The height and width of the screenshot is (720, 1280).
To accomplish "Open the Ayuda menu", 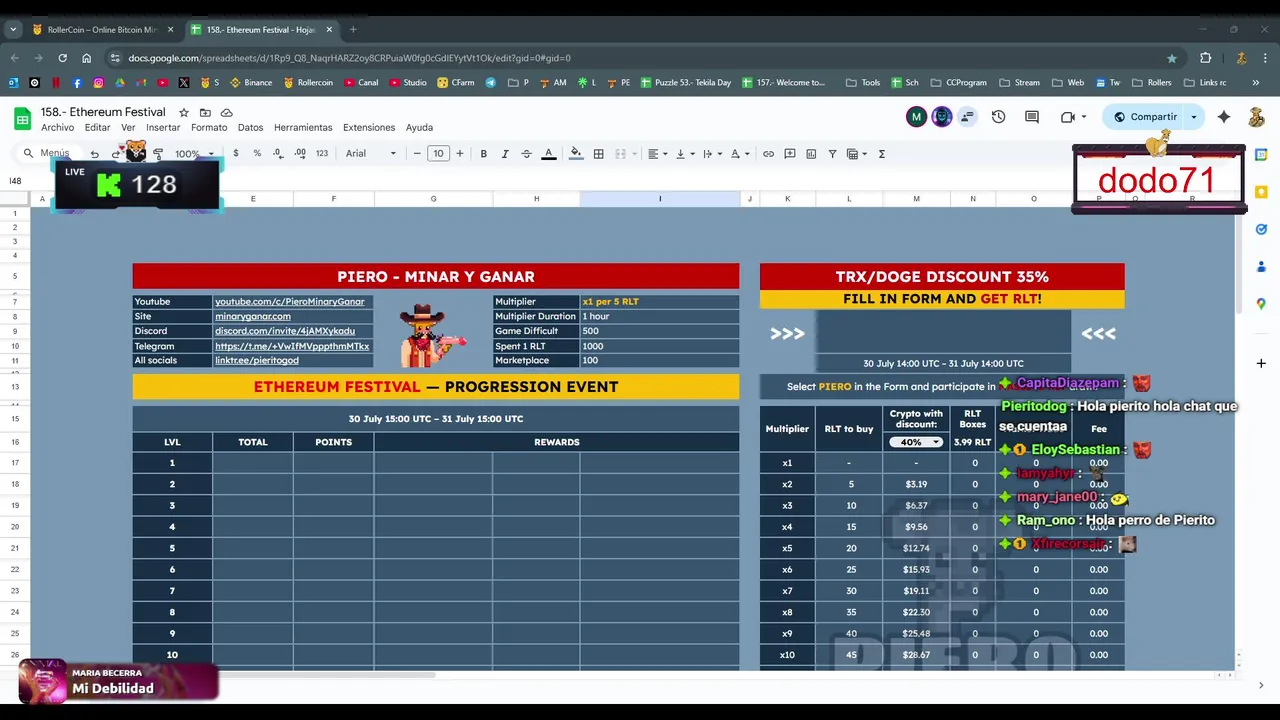I will point(419,128).
